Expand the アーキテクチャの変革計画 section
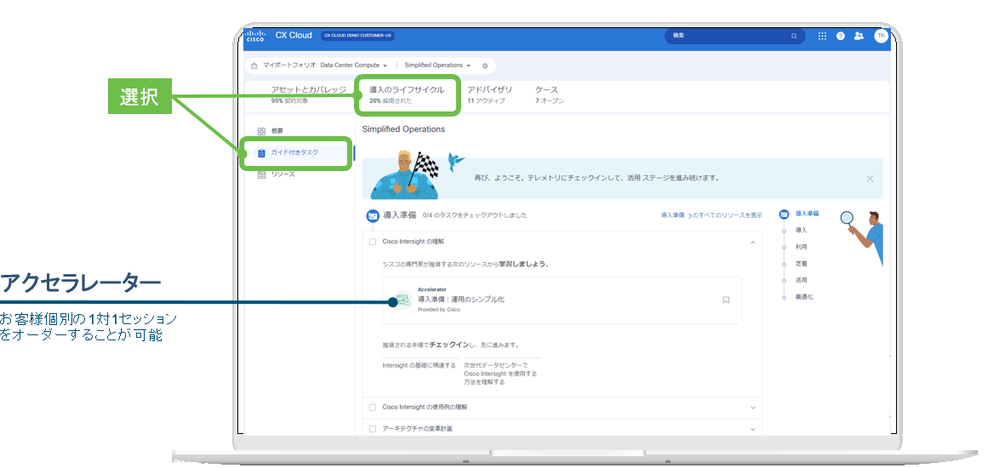999x468 pixels. point(752,429)
